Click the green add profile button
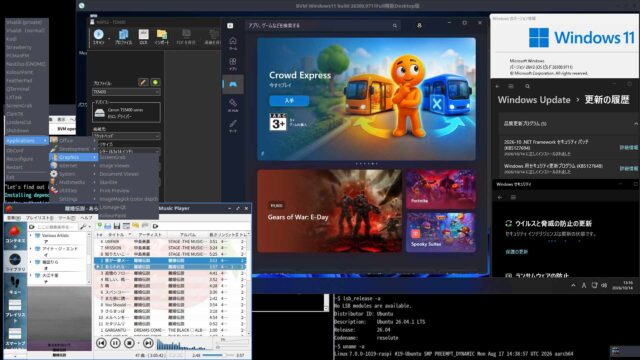Viewport: 640px width, 360px height. (x=155, y=82)
